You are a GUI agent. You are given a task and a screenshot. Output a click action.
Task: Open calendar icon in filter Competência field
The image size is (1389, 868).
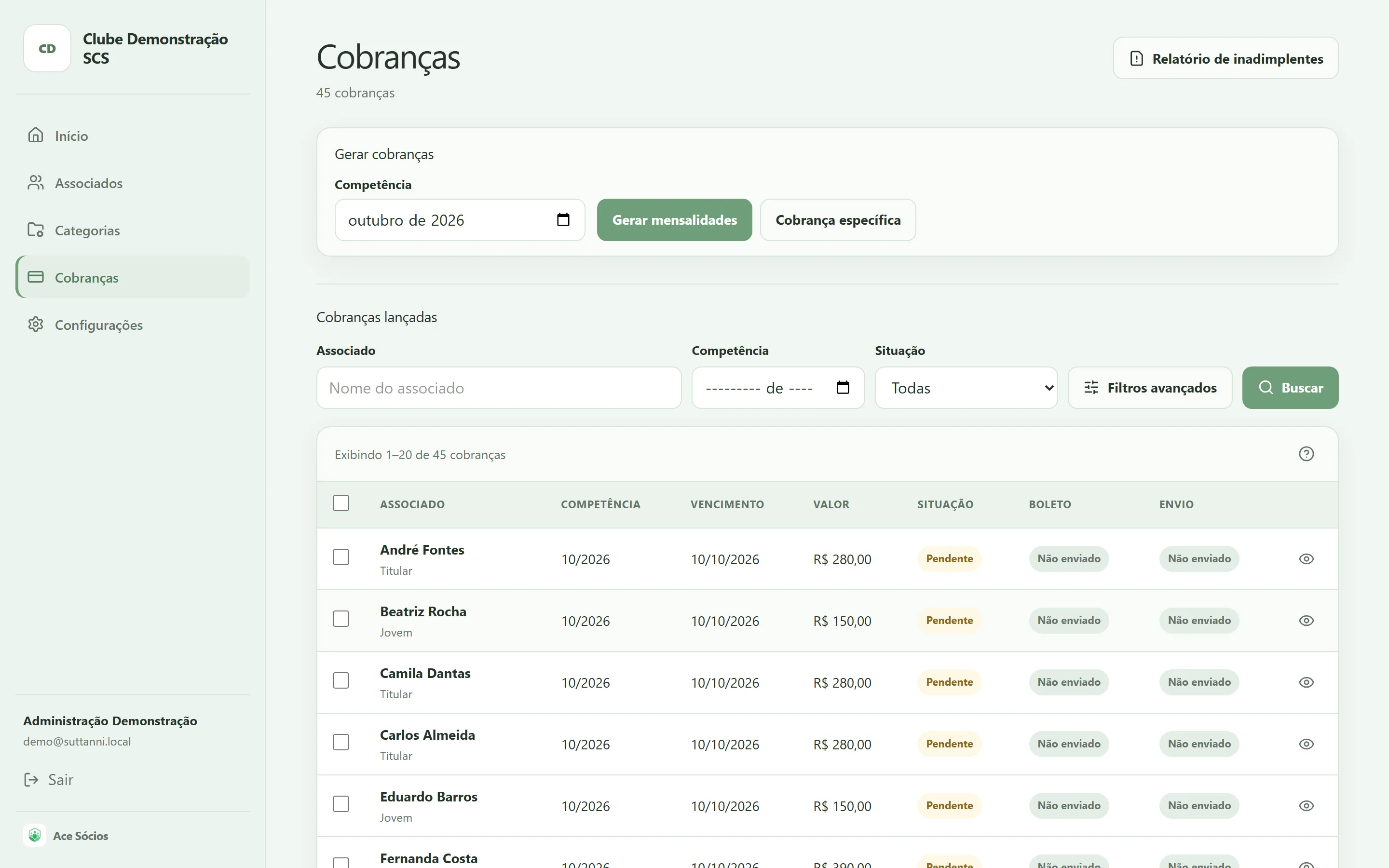pyautogui.click(x=843, y=388)
